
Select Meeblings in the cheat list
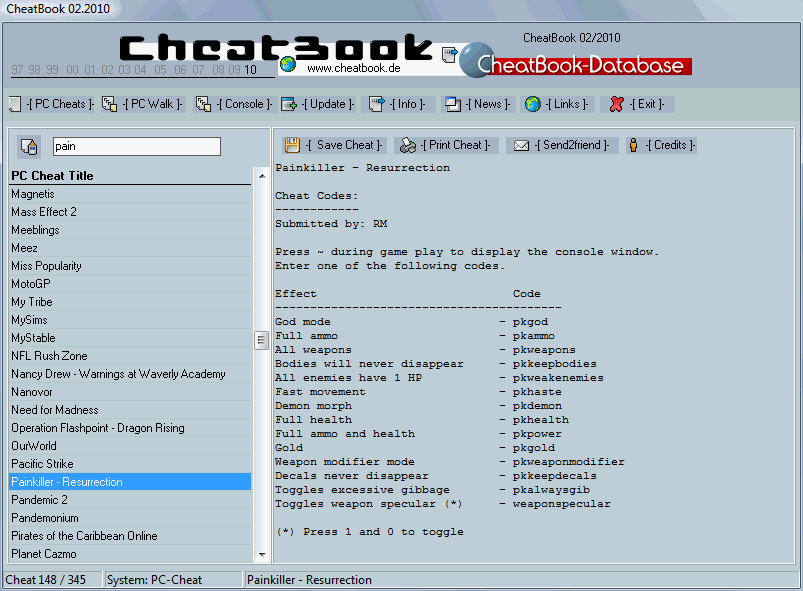131,230
